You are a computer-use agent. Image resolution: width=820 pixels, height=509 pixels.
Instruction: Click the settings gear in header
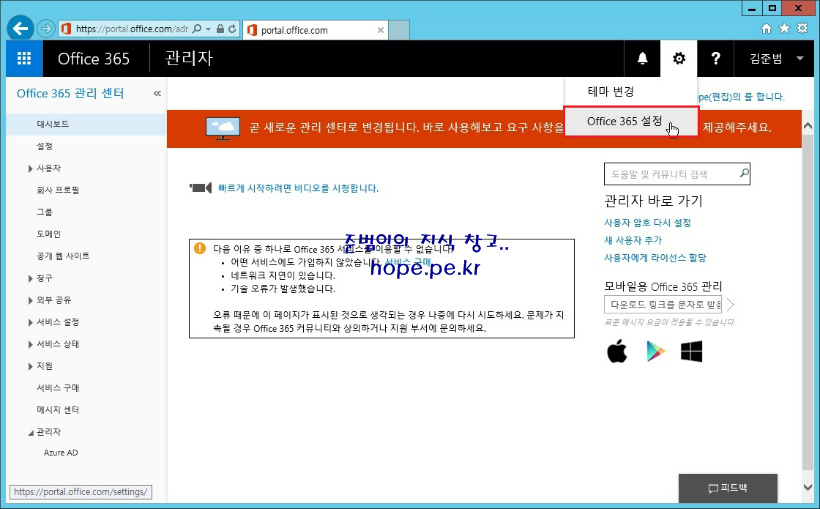(678, 59)
